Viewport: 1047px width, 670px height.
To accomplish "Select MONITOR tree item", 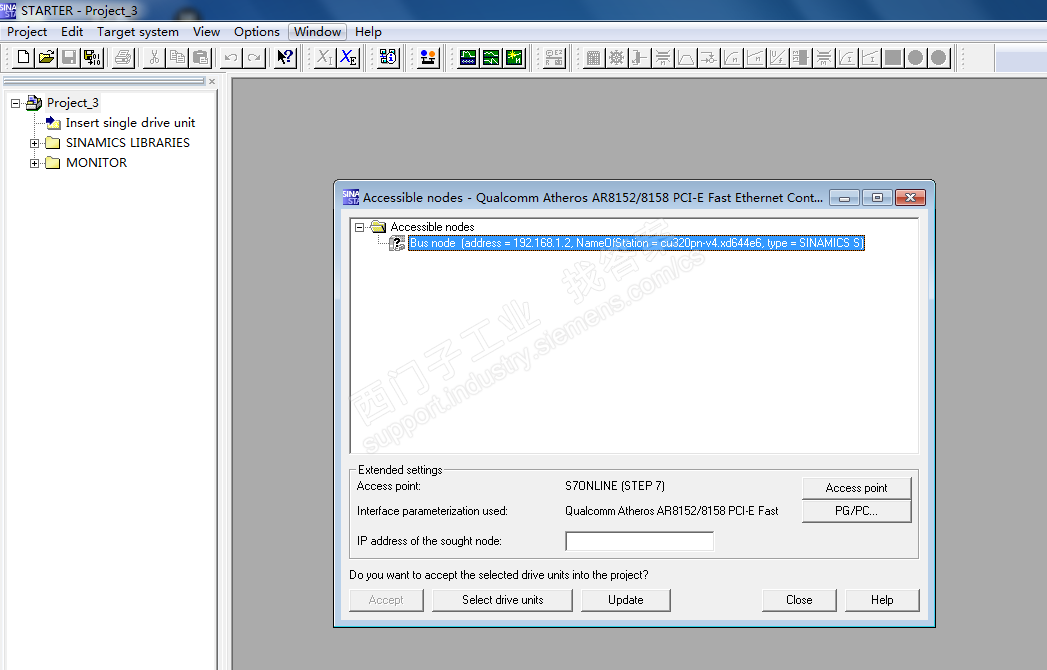I will tap(96, 163).
